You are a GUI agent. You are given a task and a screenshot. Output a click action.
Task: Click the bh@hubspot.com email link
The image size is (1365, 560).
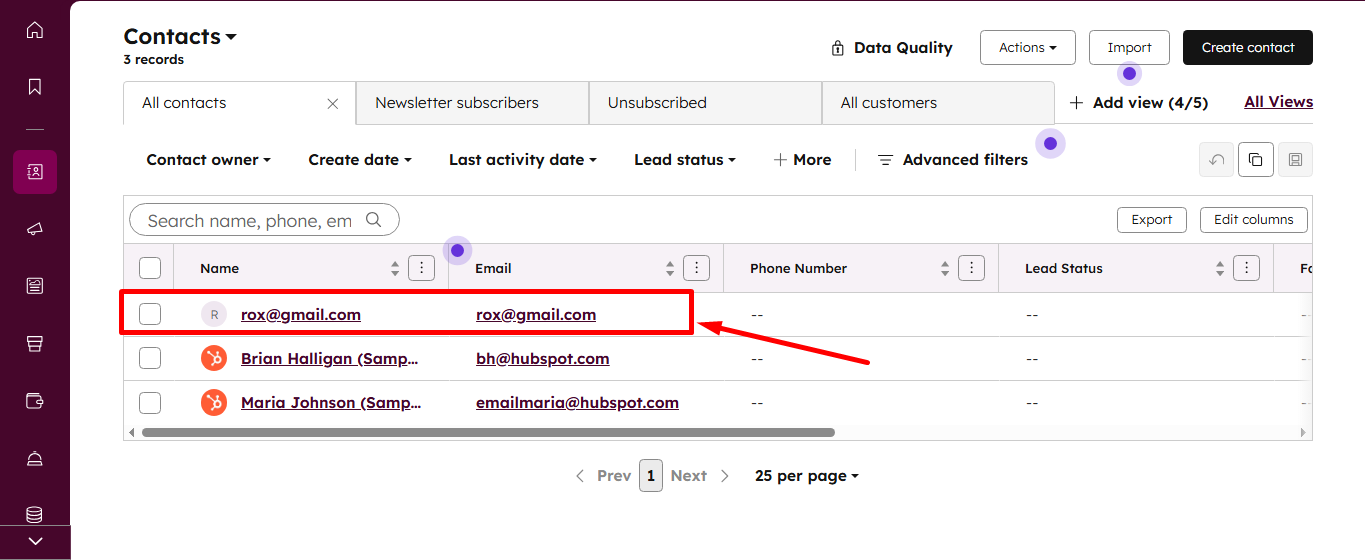pyautogui.click(x=543, y=358)
